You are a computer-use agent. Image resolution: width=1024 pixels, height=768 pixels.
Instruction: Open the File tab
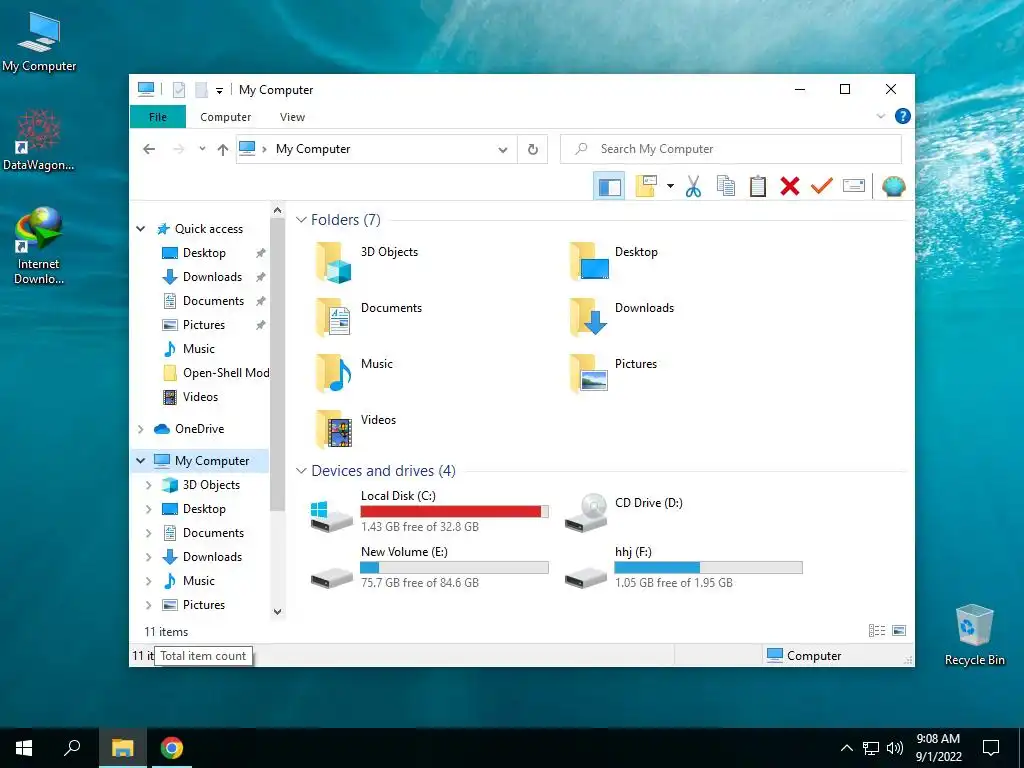pyautogui.click(x=158, y=117)
